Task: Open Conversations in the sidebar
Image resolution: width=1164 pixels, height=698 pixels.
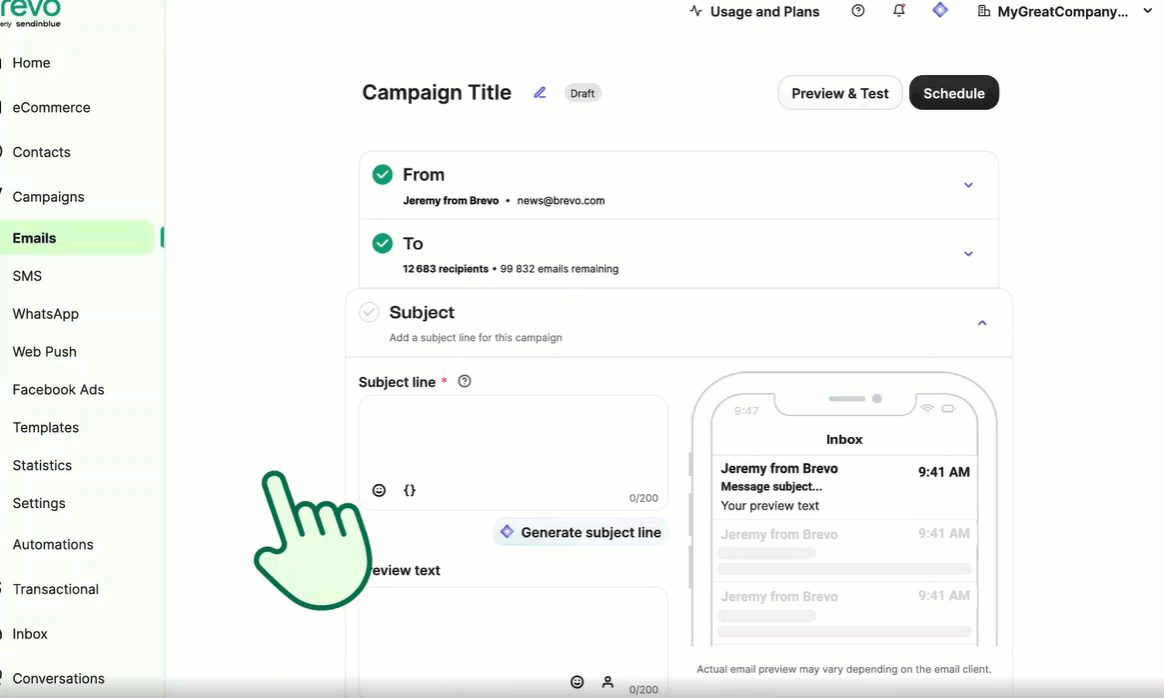Action: (59, 679)
